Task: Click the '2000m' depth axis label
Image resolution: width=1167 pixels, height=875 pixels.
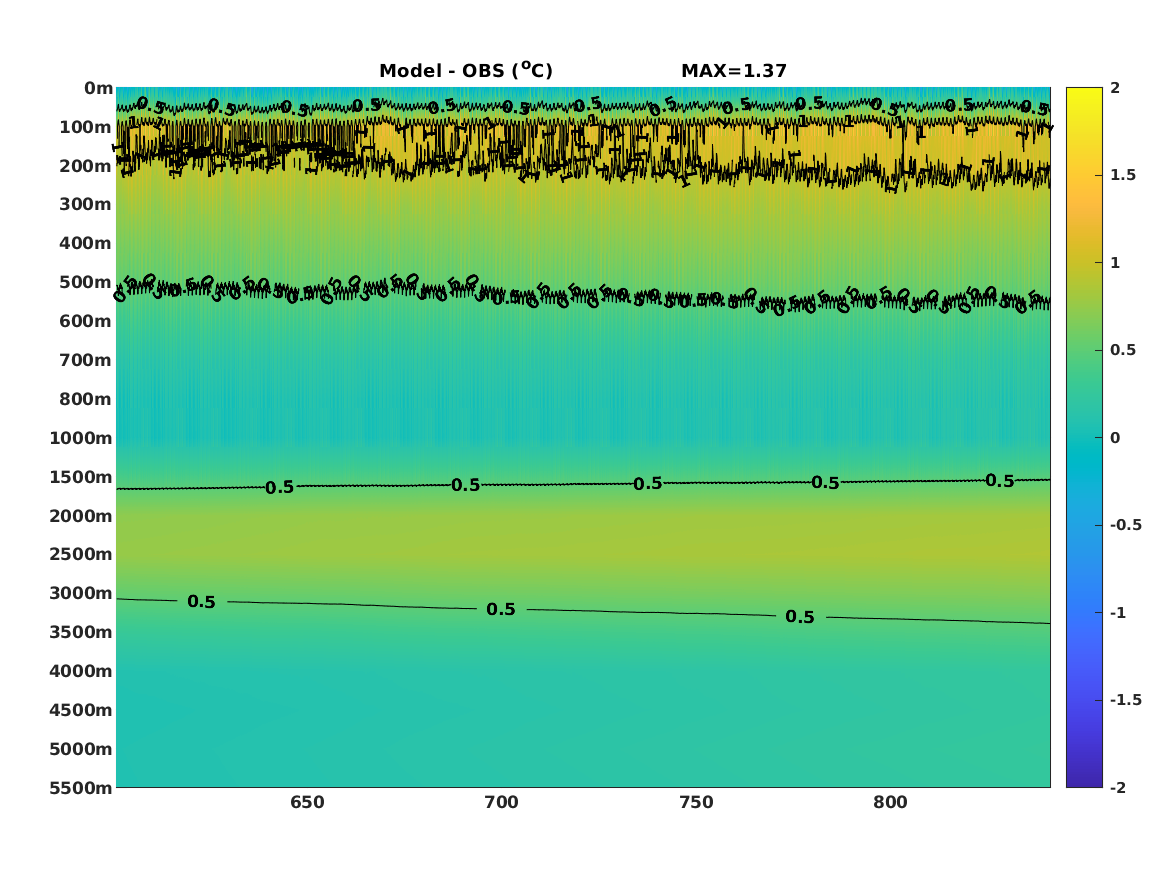Action: pyautogui.click(x=80, y=516)
